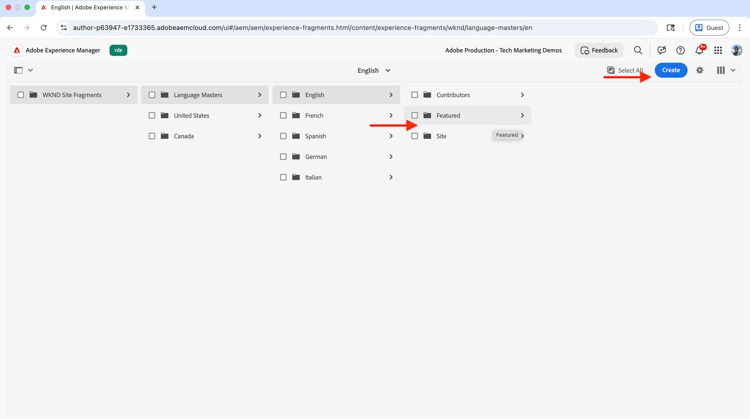This screenshot has width=750, height=419.
Task: Open the view settings gear icon
Action: 700,70
